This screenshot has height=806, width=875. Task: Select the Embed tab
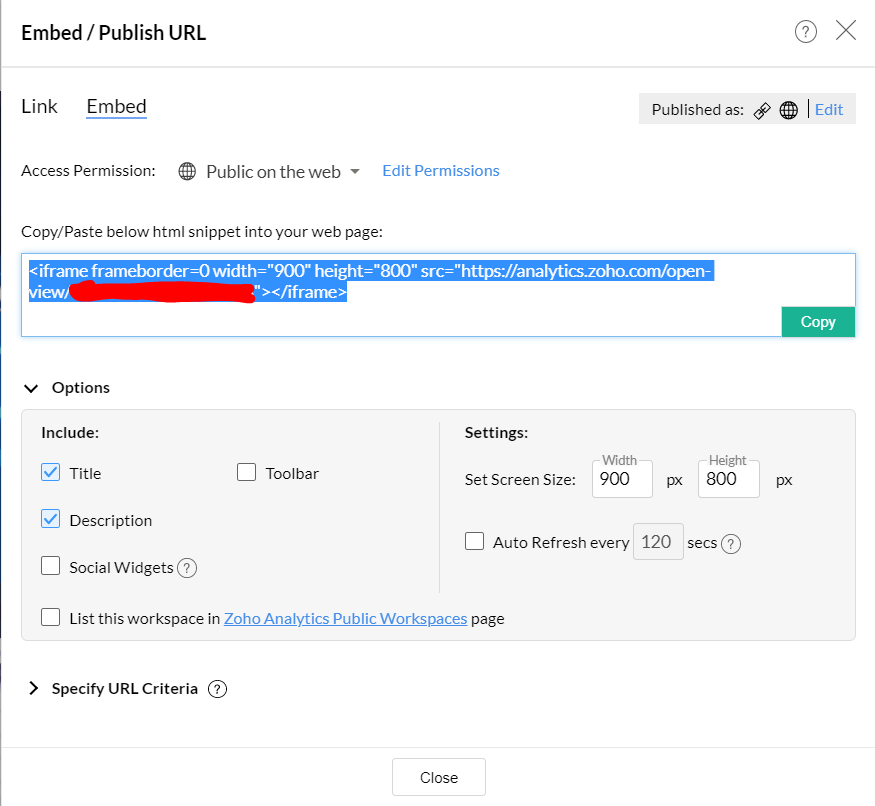[x=116, y=106]
